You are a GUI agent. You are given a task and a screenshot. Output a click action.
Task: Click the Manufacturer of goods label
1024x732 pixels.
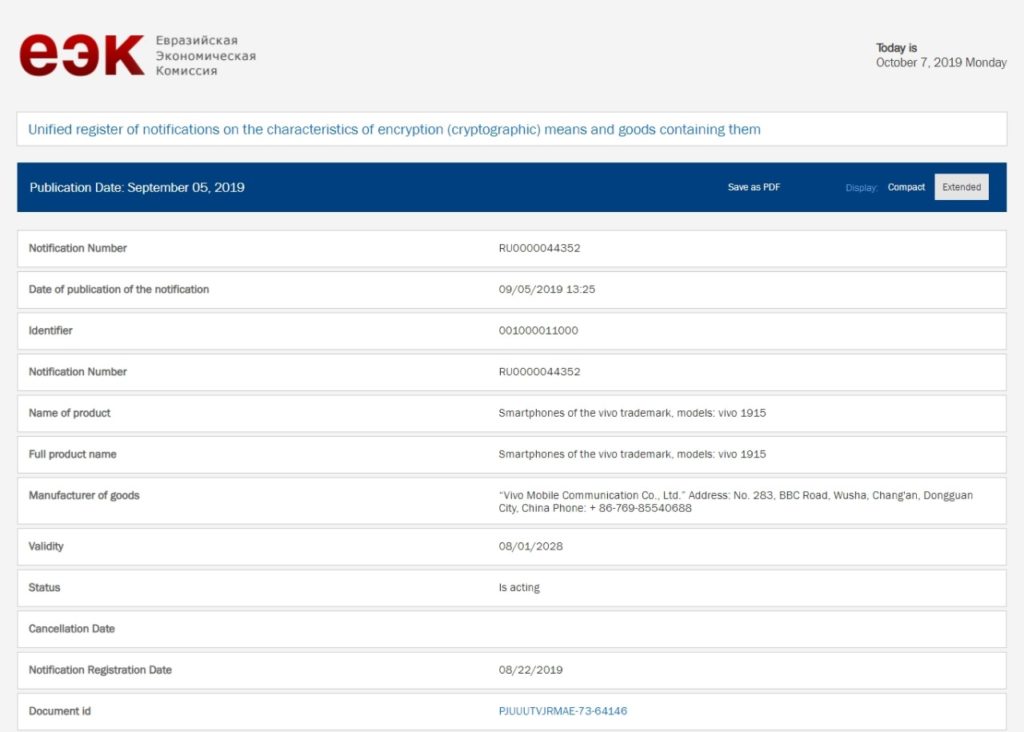coord(84,495)
